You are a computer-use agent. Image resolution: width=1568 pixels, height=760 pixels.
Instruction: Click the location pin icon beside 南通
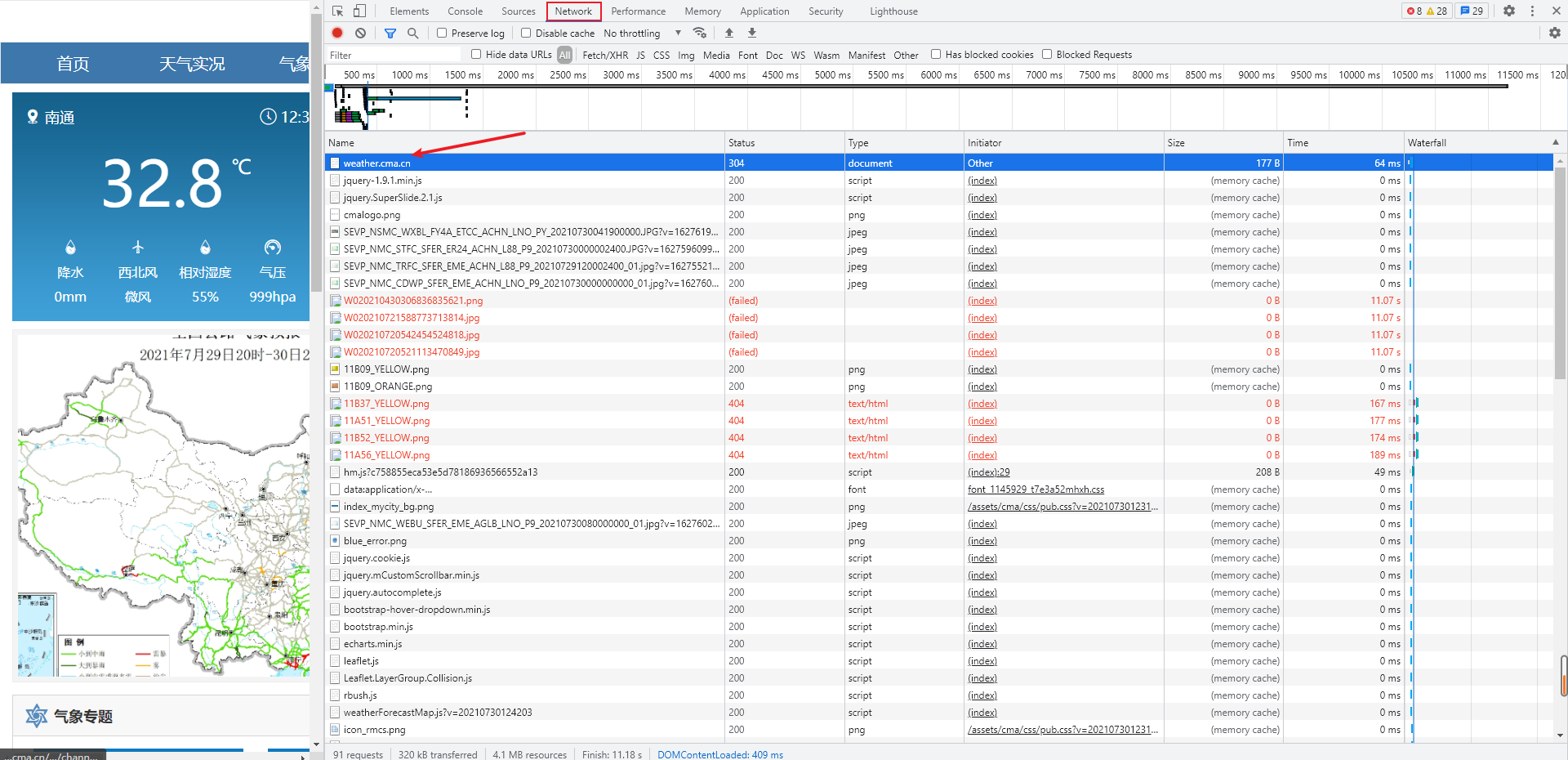click(x=33, y=117)
